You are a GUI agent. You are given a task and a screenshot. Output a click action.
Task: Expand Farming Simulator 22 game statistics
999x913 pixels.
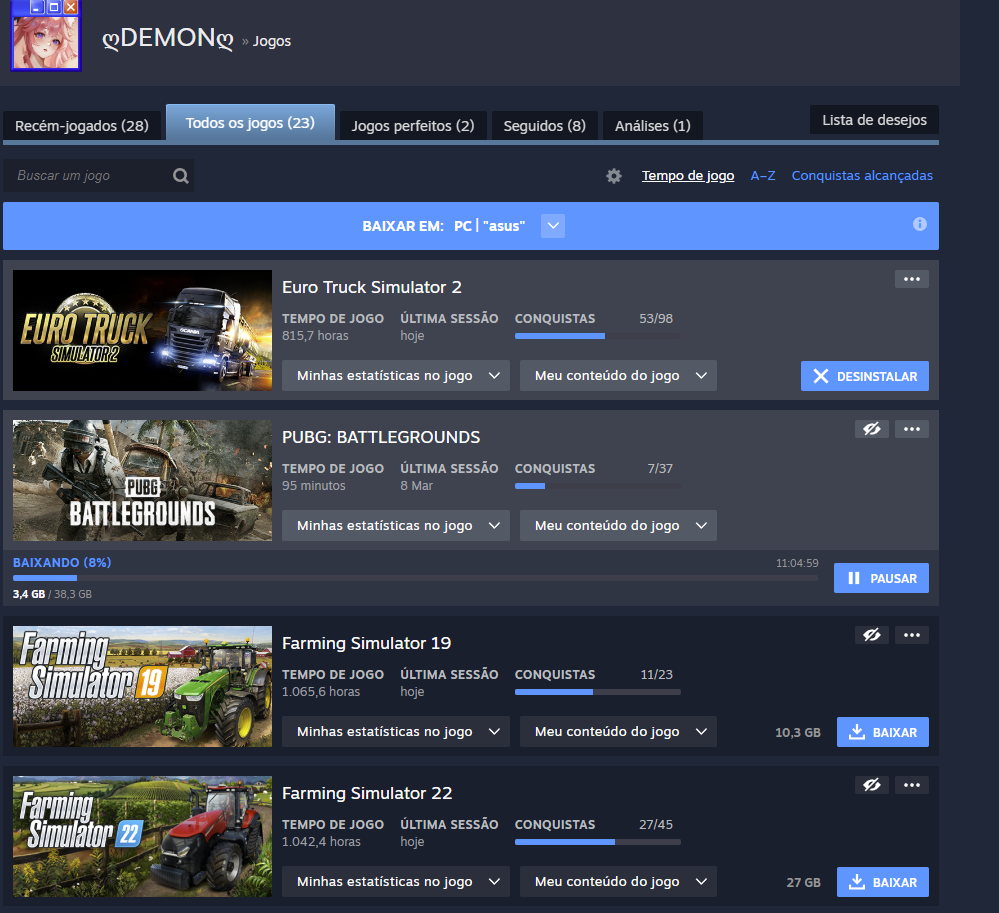(x=396, y=881)
